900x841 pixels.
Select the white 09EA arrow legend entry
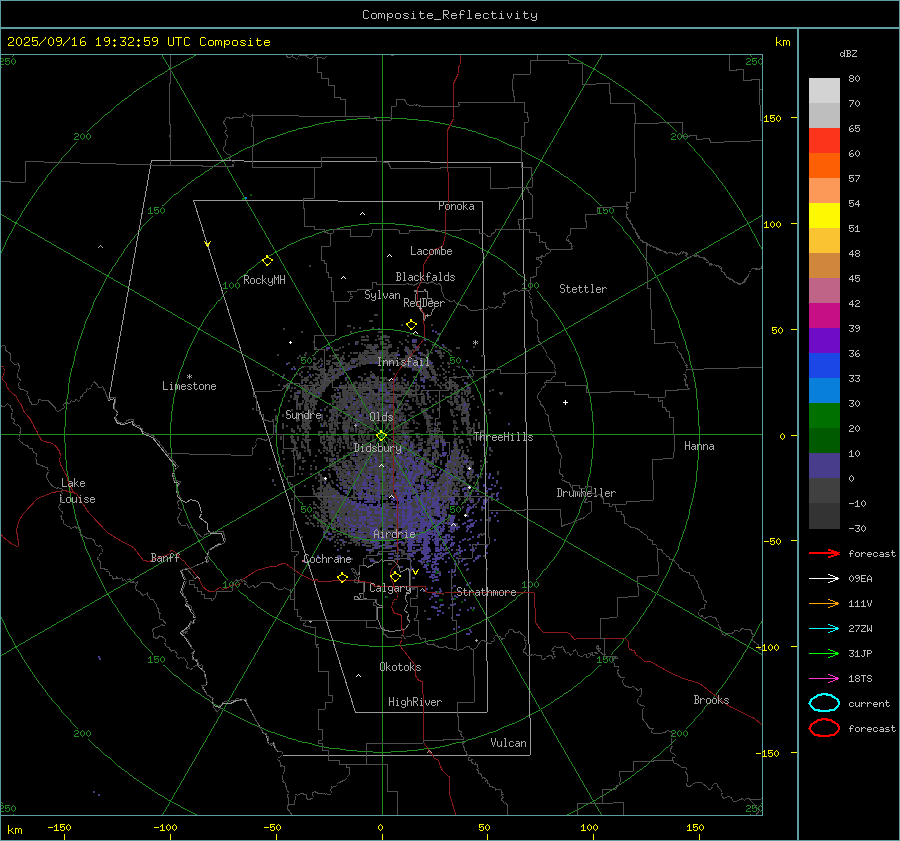824,578
